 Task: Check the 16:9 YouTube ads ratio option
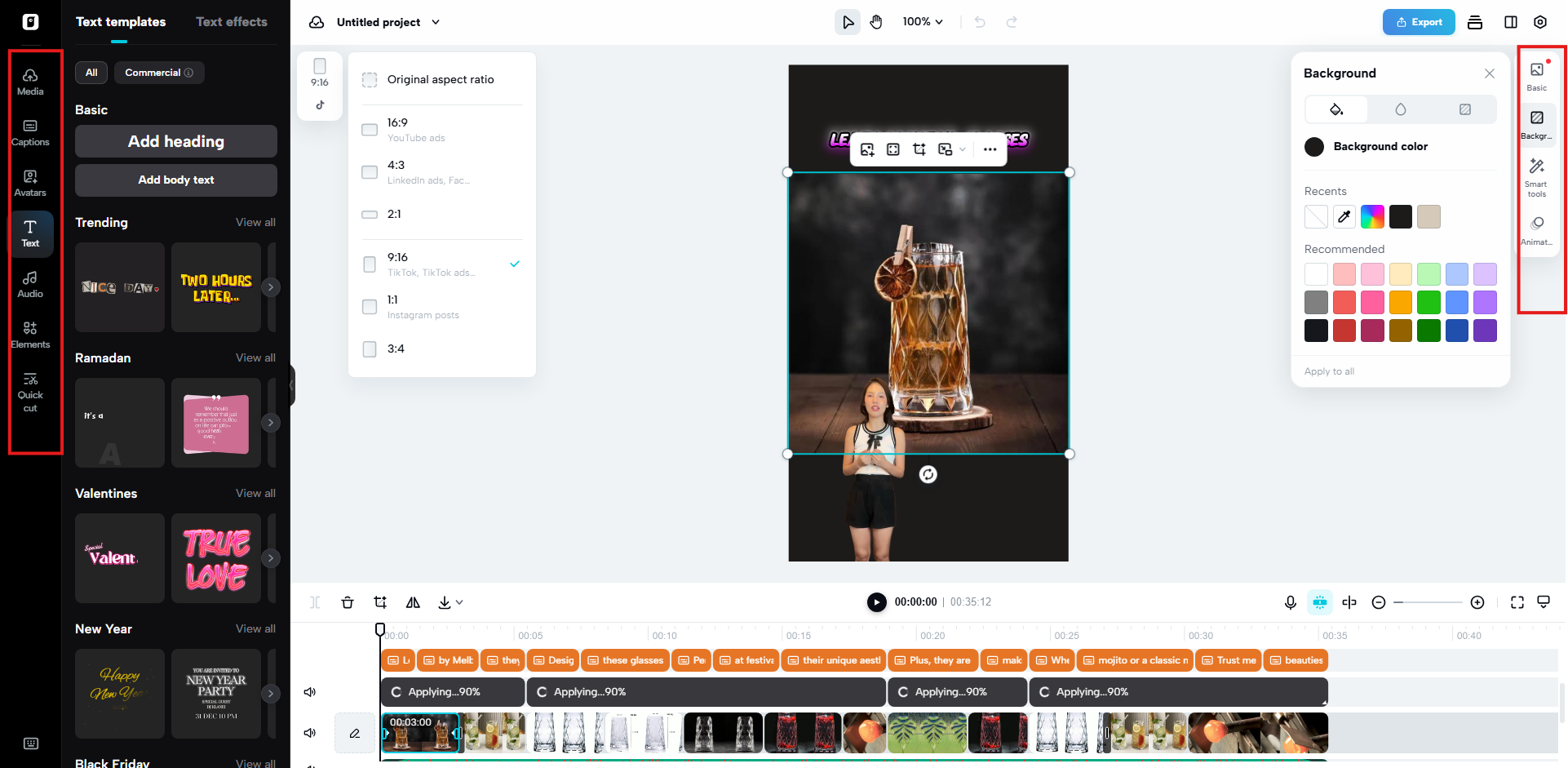(369, 129)
